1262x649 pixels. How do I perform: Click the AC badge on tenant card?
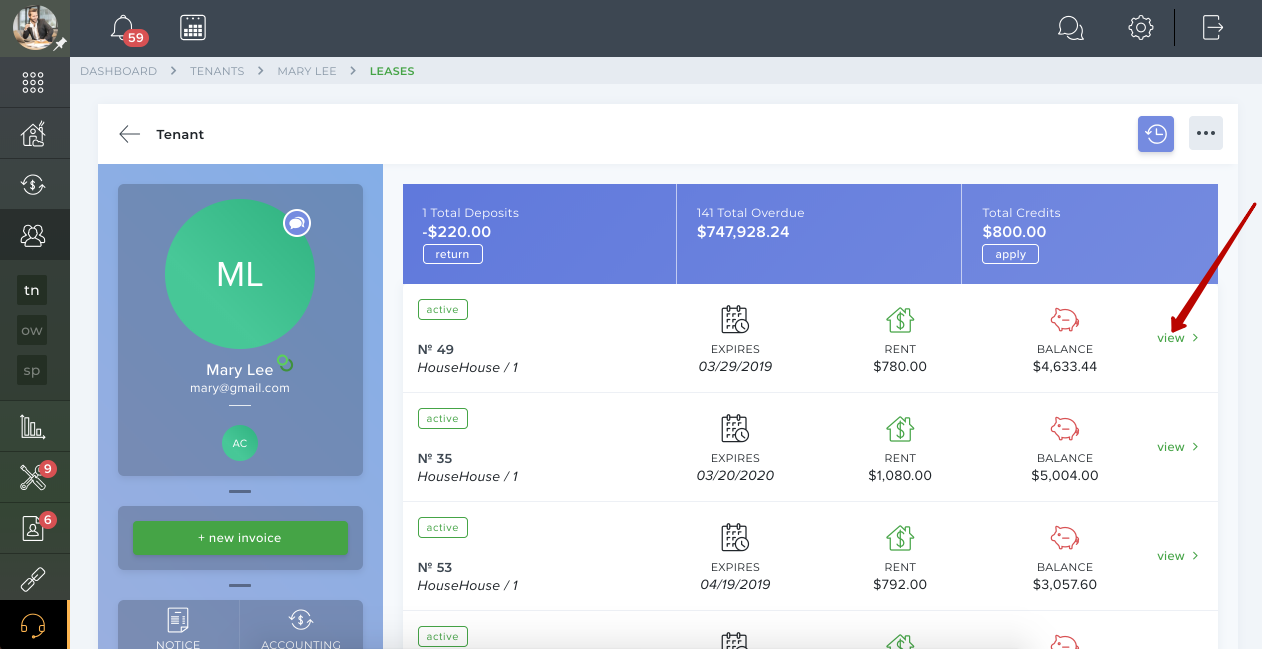240,443
